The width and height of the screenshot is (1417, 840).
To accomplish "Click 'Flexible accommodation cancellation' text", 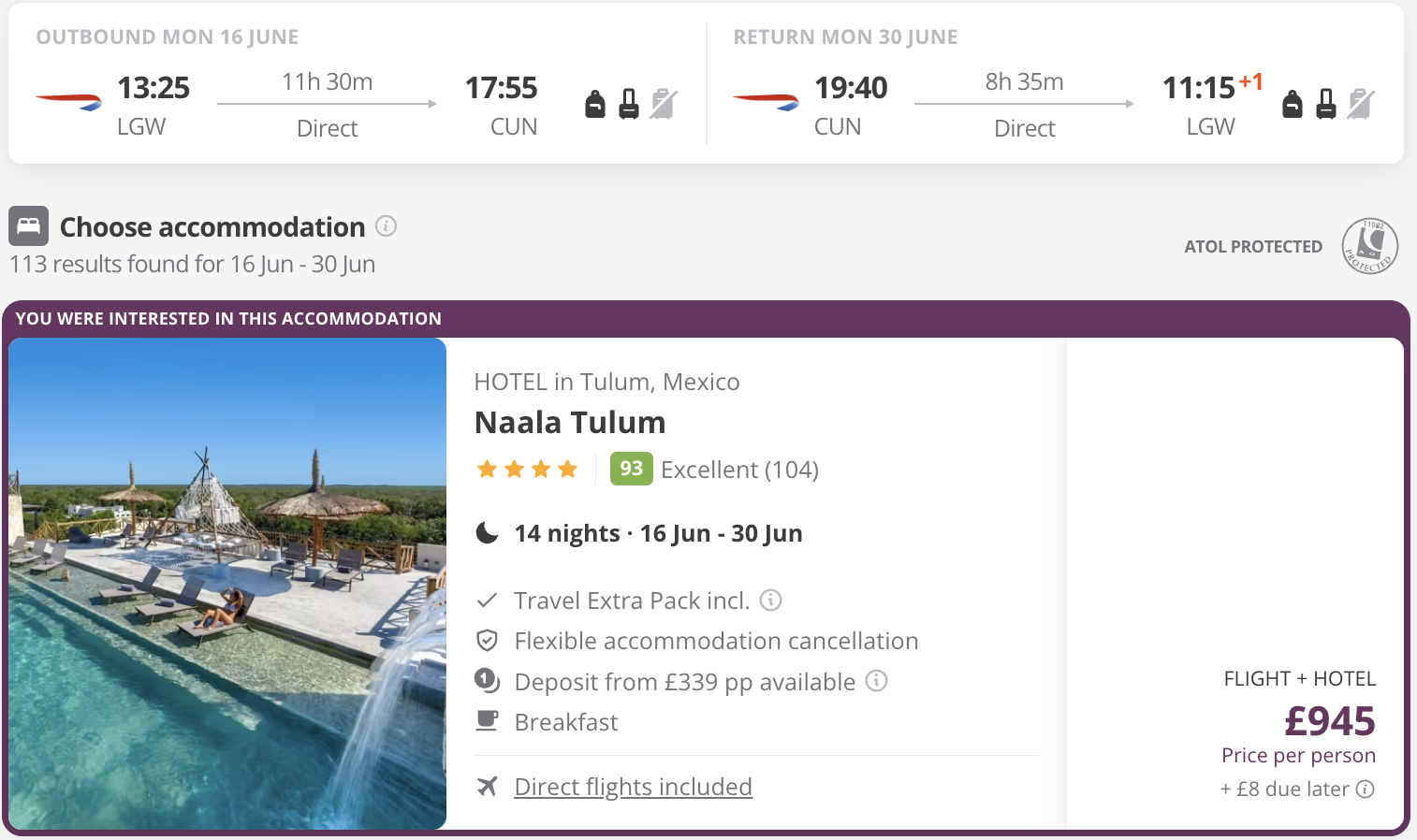I will [716, 641].
